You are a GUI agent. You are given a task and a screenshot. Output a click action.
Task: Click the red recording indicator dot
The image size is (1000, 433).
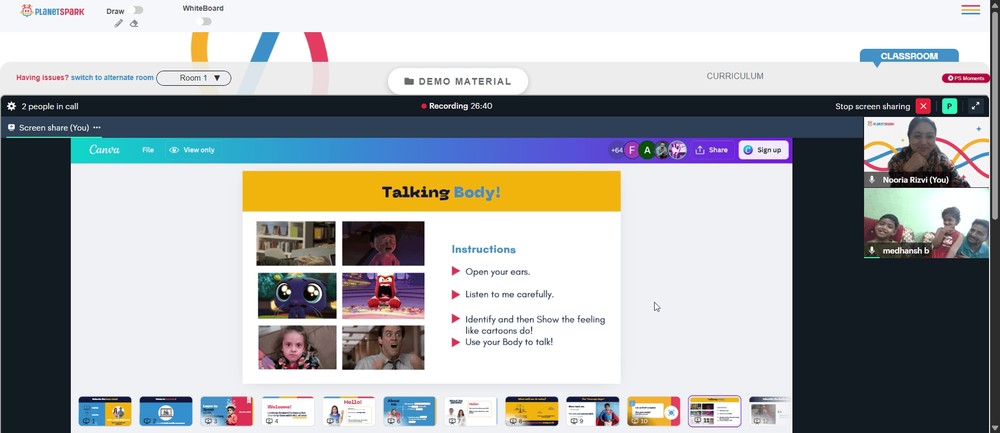point(423,106)
